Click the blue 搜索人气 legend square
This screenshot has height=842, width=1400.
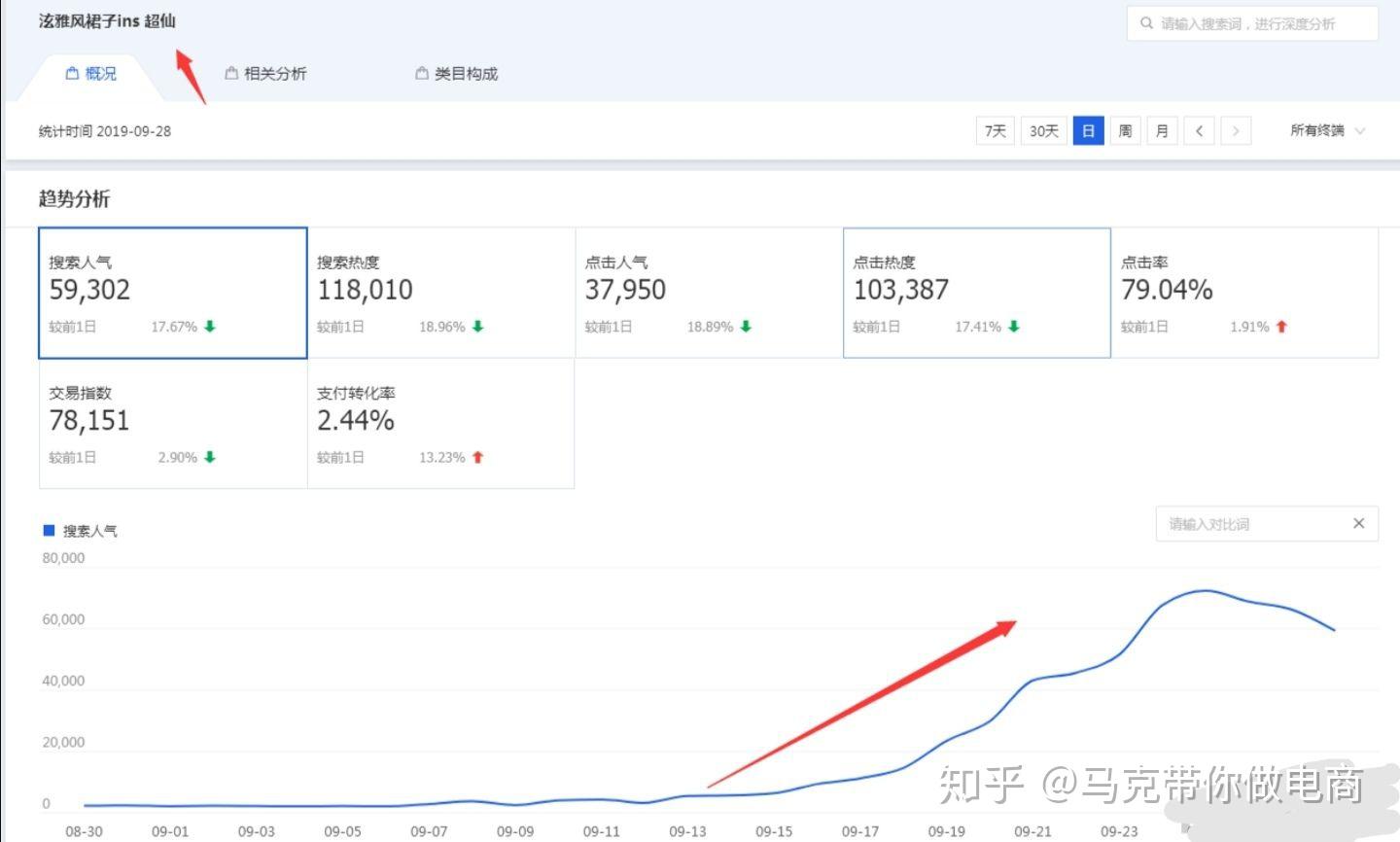click(49, 530)
